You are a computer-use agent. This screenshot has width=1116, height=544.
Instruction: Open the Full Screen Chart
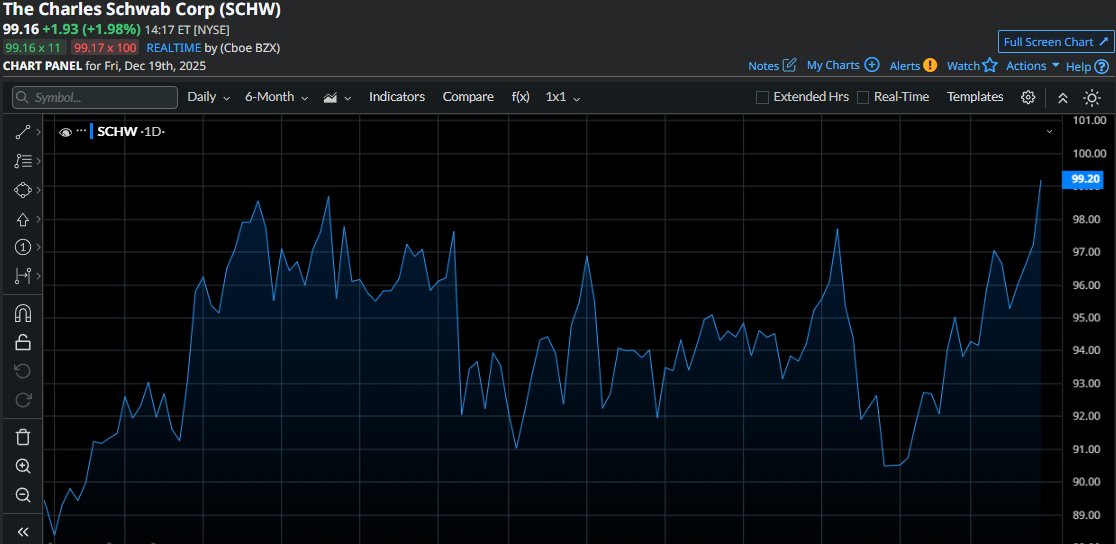coord(1056,42)
